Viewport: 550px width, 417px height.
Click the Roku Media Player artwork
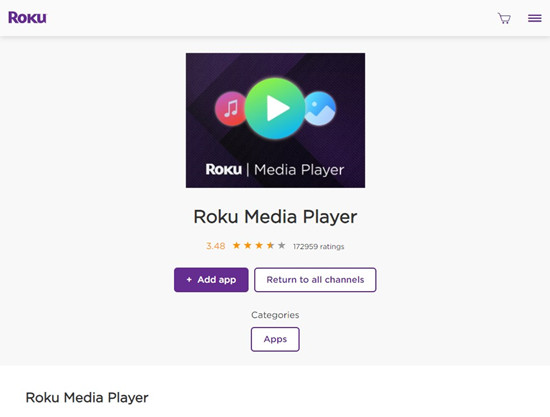pyautogui.click(x=275, y=120)
